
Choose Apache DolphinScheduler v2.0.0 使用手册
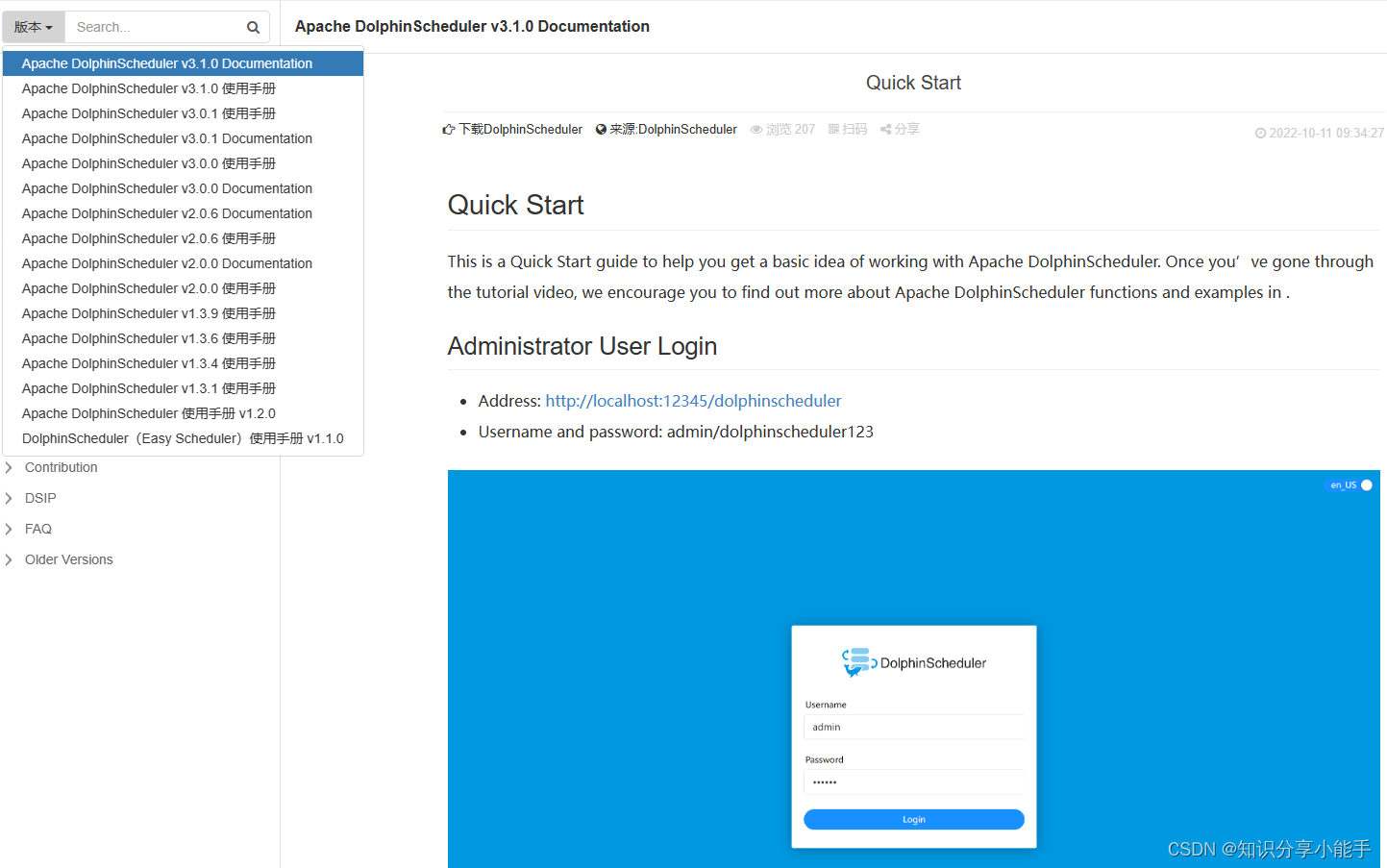pos(183,288)
